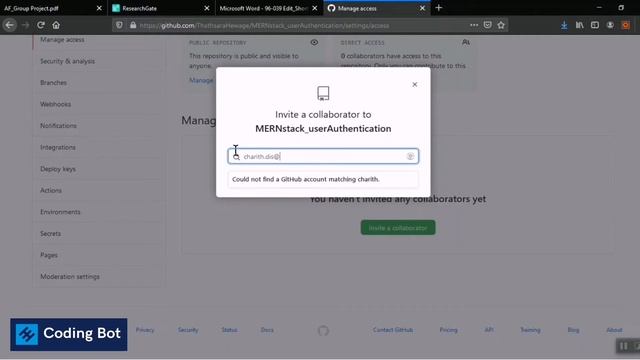Click the repository icon atop the dialog
The width and height of the screenshot is (640, 360).
pos(323,93)
